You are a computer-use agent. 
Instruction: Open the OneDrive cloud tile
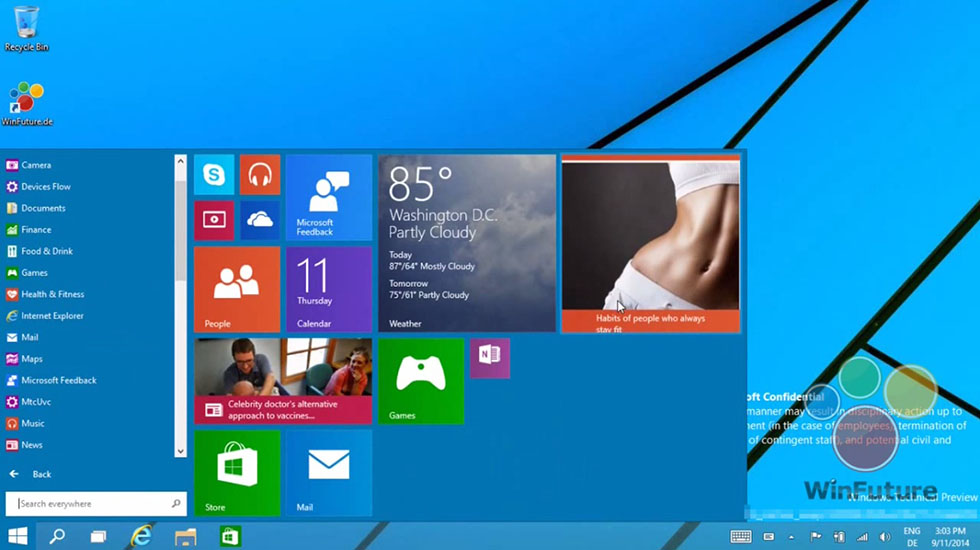coord(260,220)
